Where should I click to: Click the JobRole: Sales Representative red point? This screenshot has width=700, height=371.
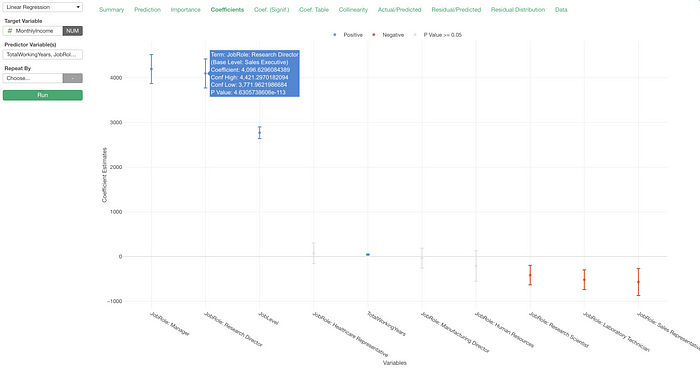638,282
